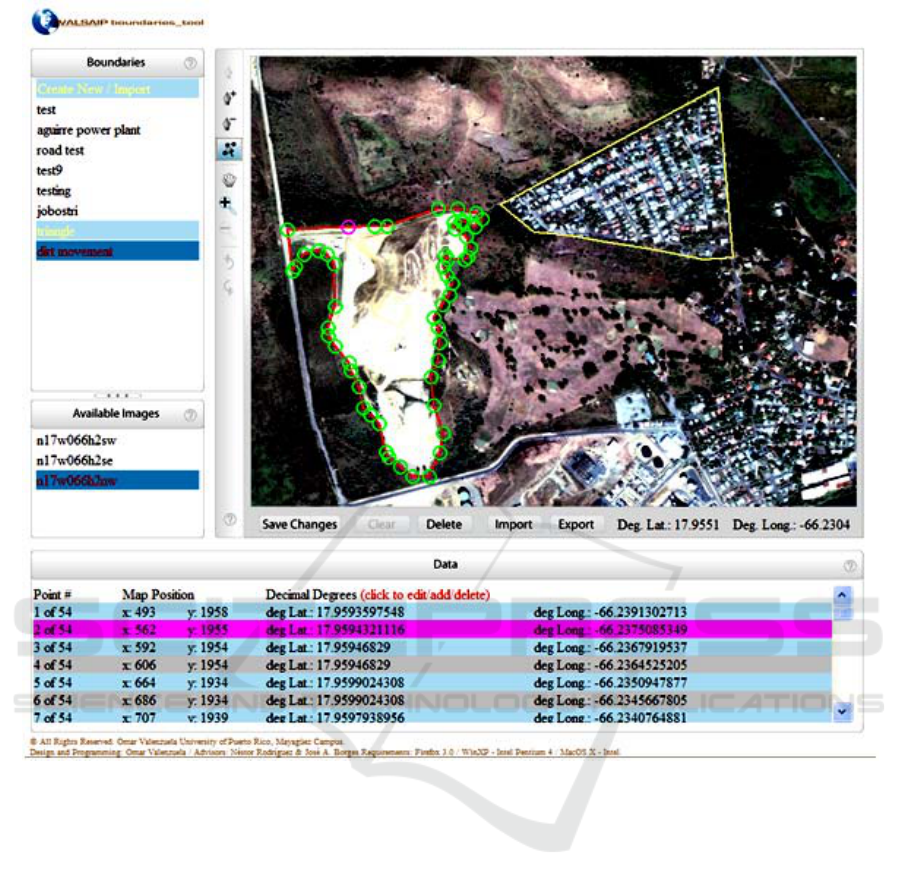Click the undo arrow icon
This screenshot has height=887, width=901.
tap(229, 262)
